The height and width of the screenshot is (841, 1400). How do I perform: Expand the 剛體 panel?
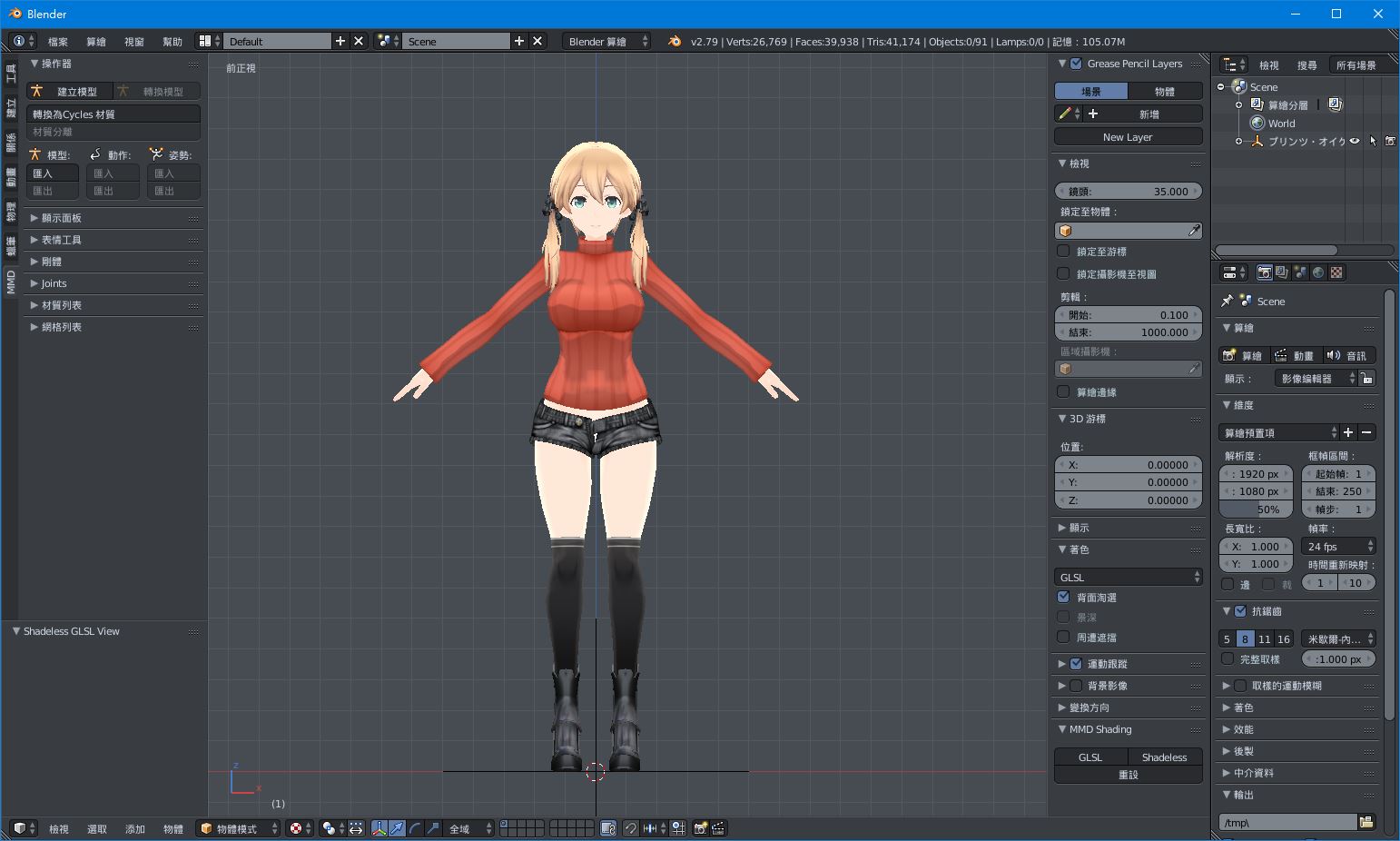(x=114, y=262)
